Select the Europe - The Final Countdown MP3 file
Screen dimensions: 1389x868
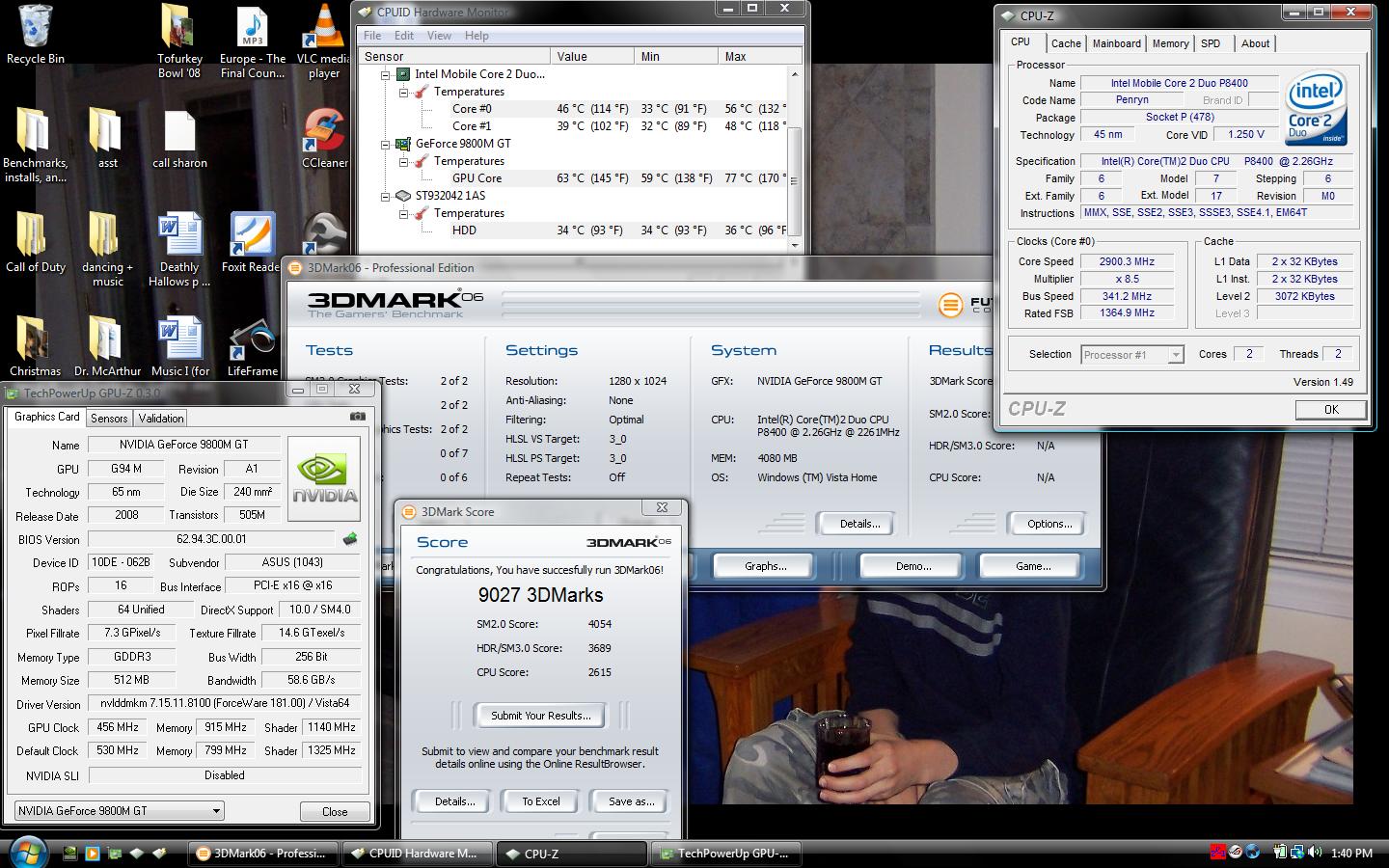(252, 41)
